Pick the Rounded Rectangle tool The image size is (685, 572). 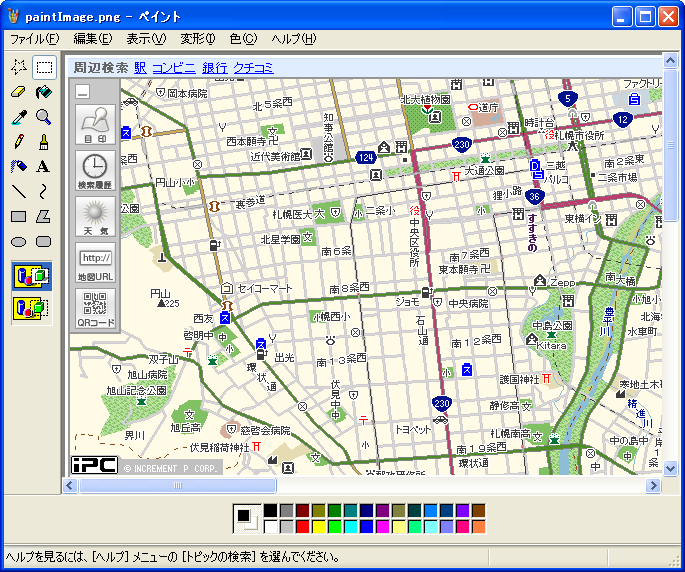click(x=44, y=241)
